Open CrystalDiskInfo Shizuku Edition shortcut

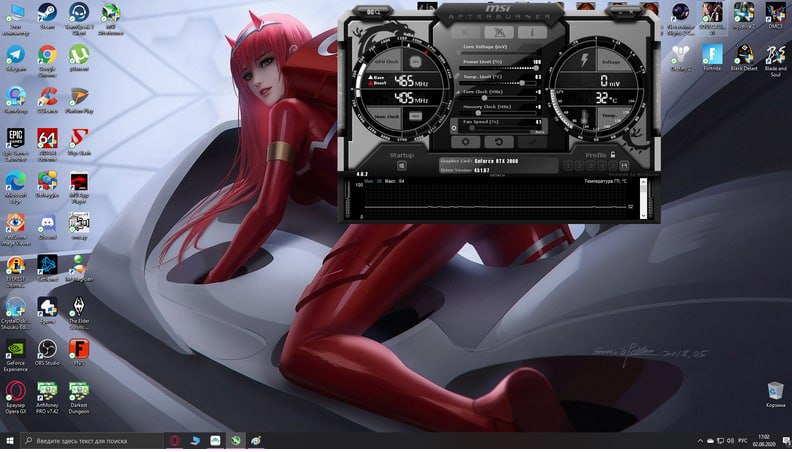[x=16, y=314]
